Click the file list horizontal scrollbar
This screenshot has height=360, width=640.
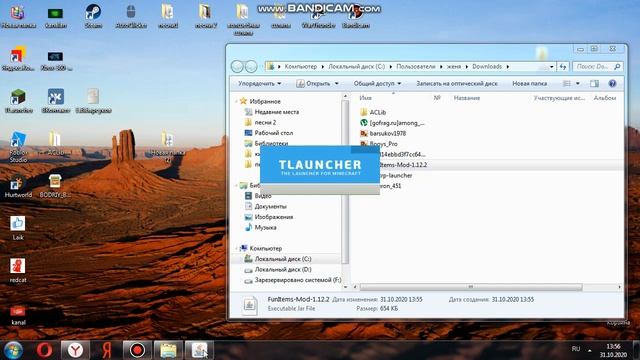(x=471, y=287)
